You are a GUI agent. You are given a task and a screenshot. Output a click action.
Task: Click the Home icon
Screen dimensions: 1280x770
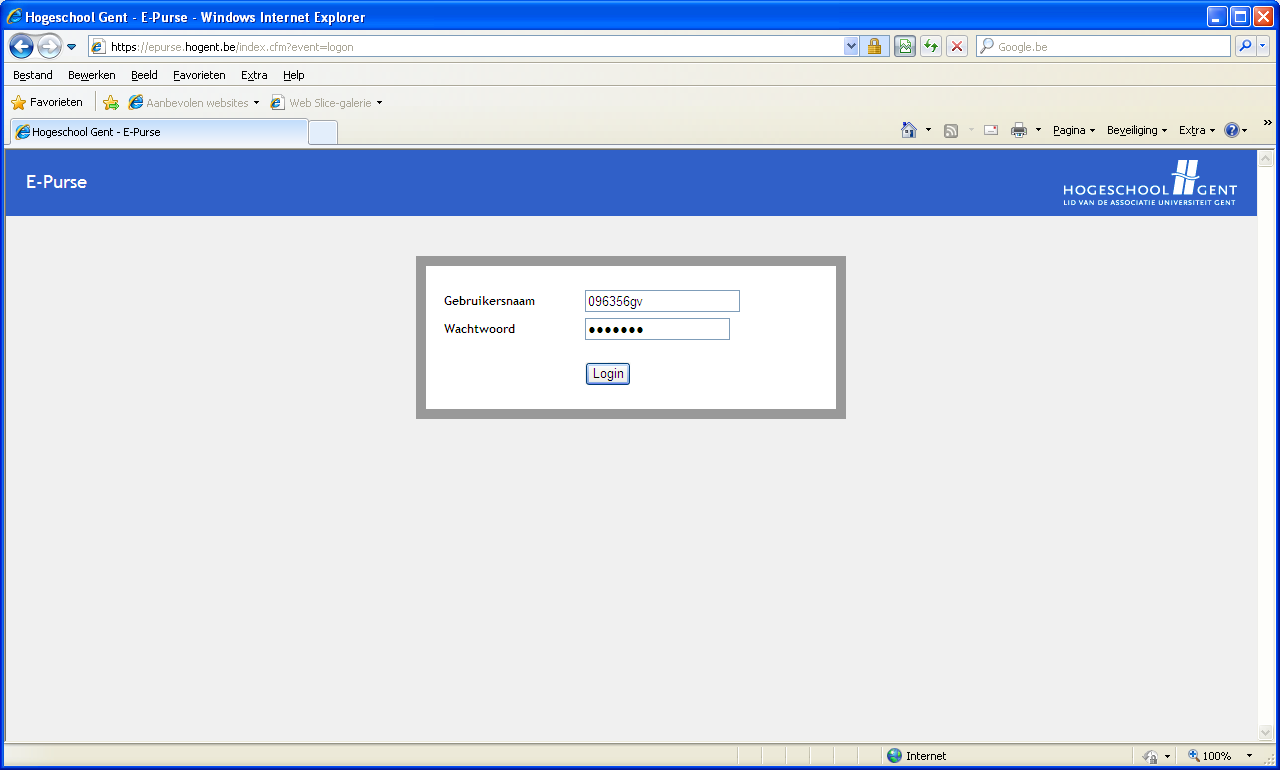[909, 130]
